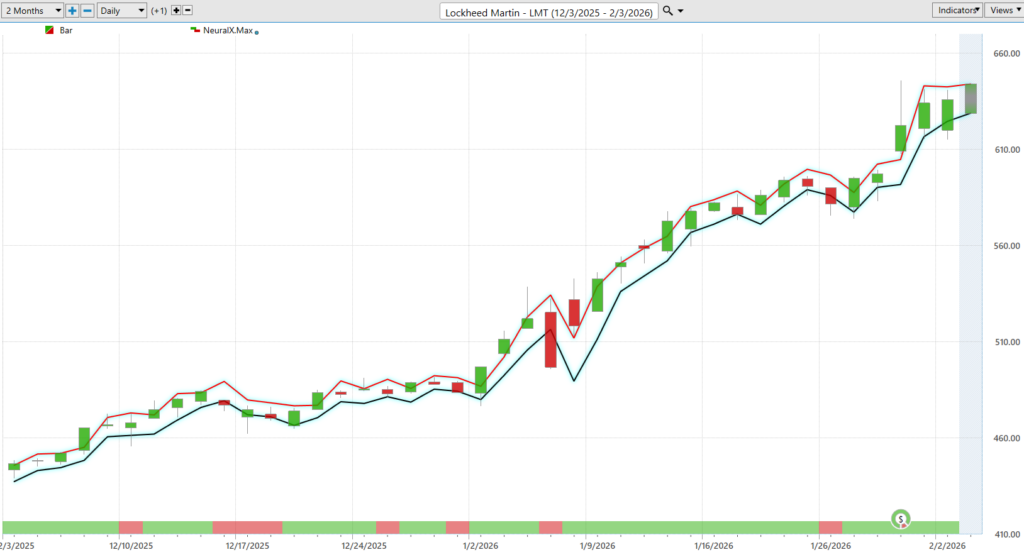1024x557 pixels.
Task: Click the blue plus zoom-in button
Action: point(72,10)
